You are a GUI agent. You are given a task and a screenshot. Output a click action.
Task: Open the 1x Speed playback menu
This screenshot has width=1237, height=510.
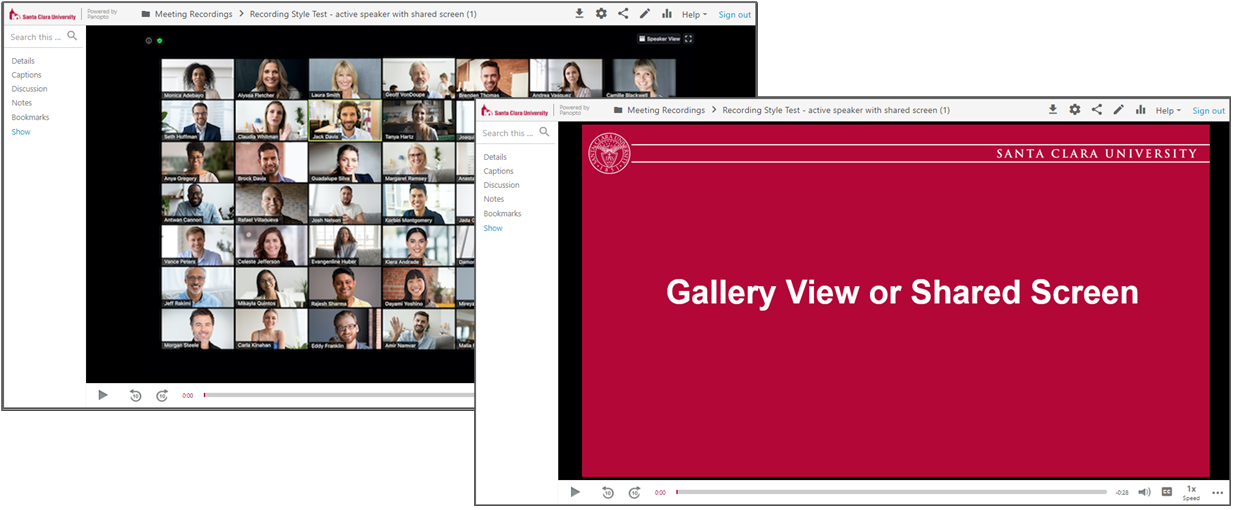point(1191,492)
